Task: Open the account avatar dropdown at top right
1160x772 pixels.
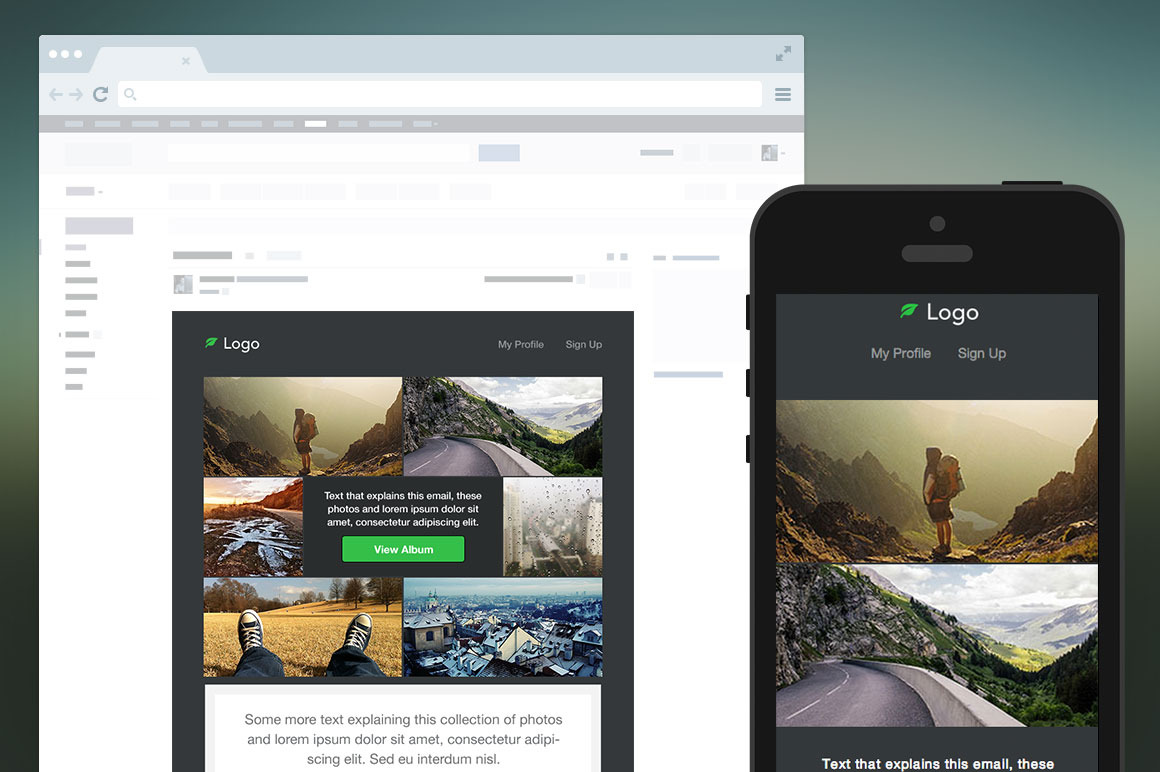Action: [x=772, y=153]
